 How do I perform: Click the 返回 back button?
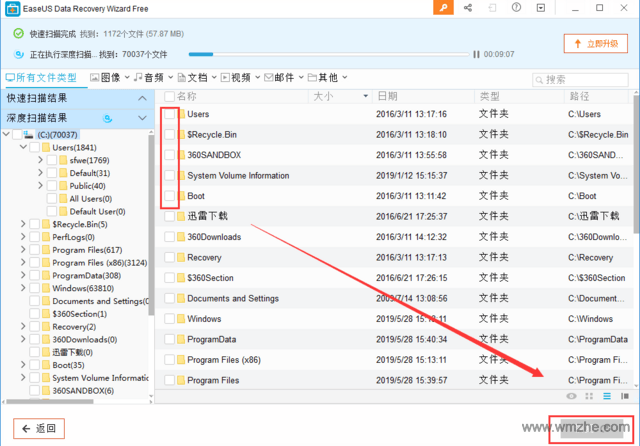39,428
